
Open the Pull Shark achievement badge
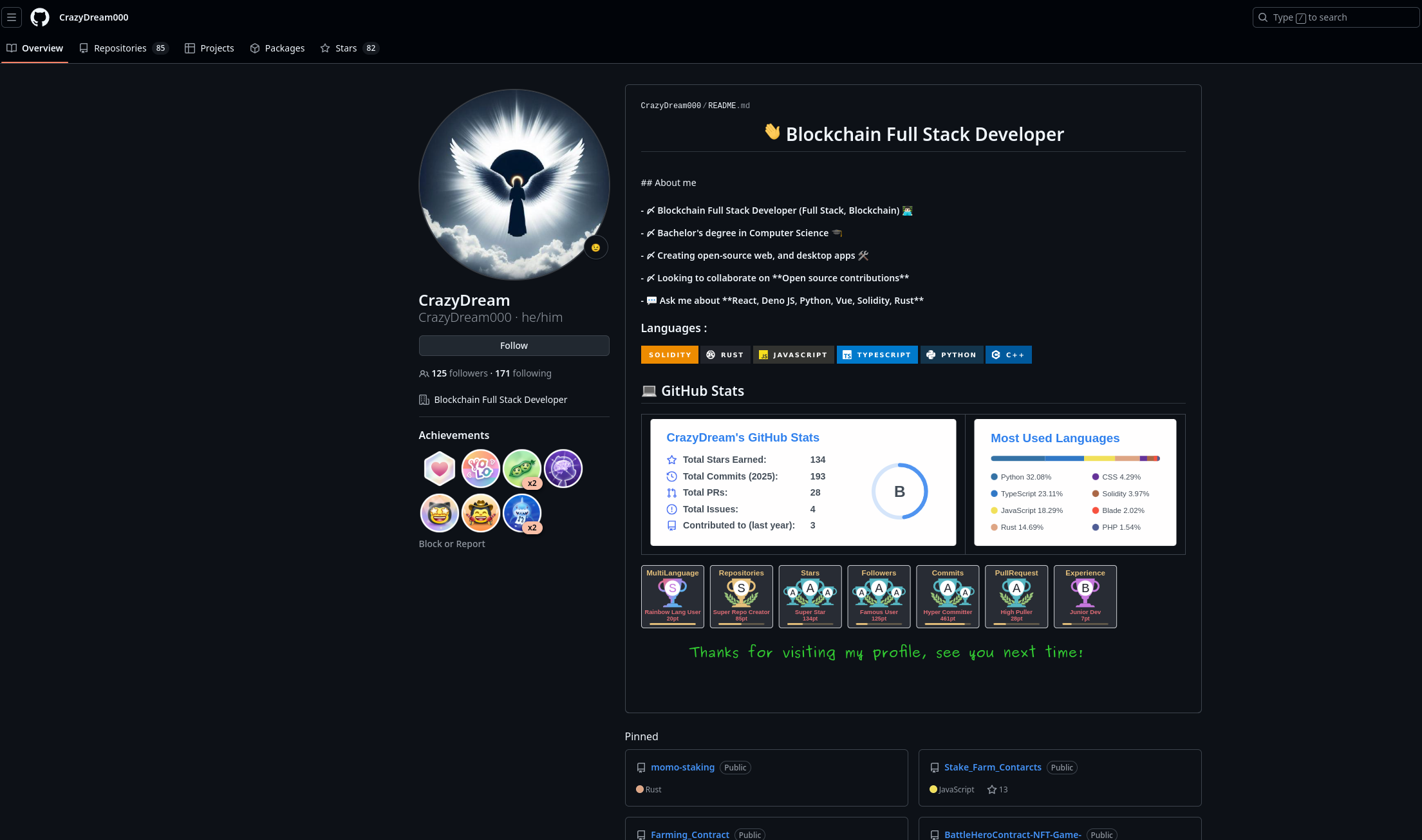522,513
